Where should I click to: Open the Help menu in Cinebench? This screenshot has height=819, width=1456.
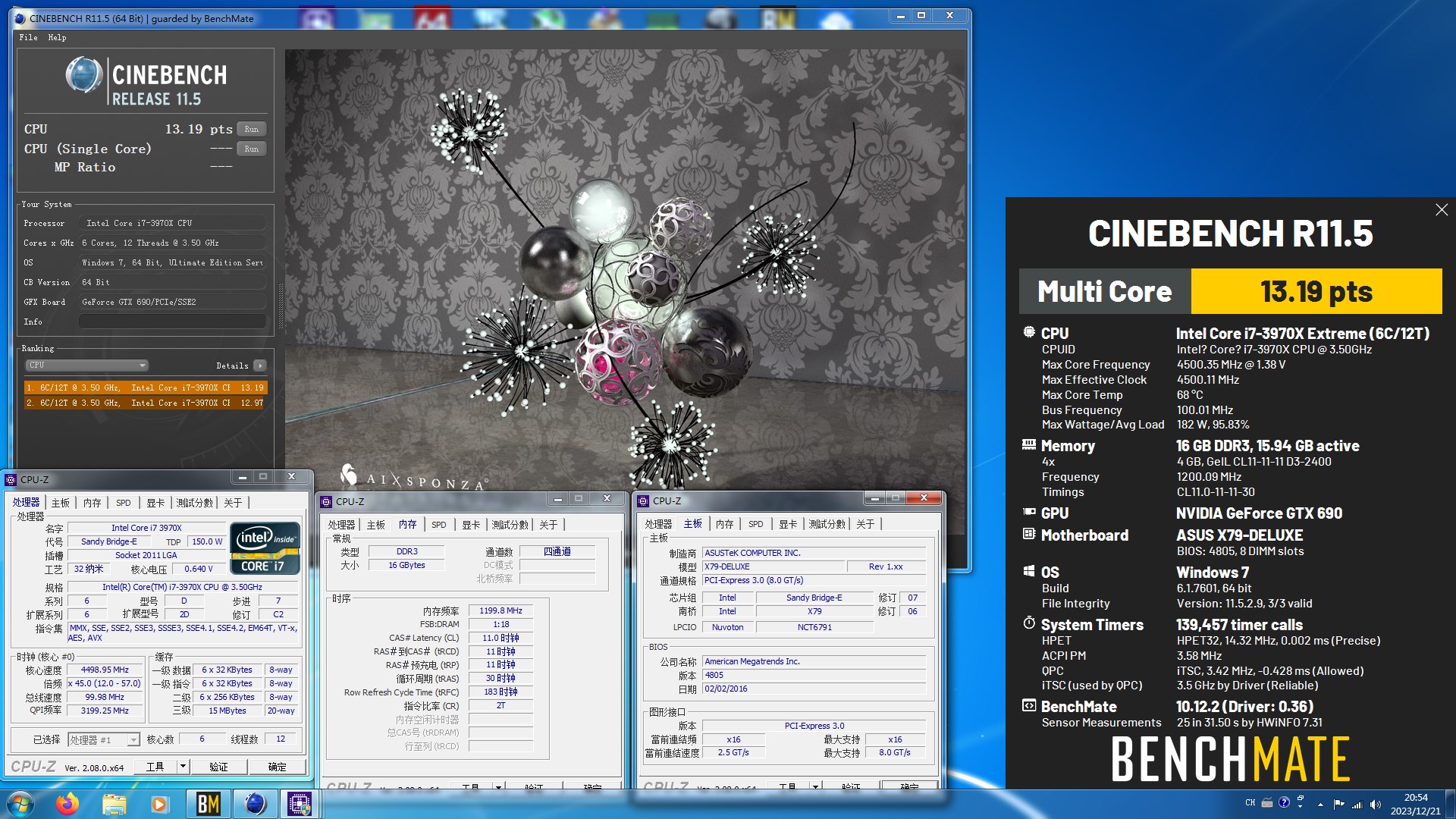[x=57, y=37]
